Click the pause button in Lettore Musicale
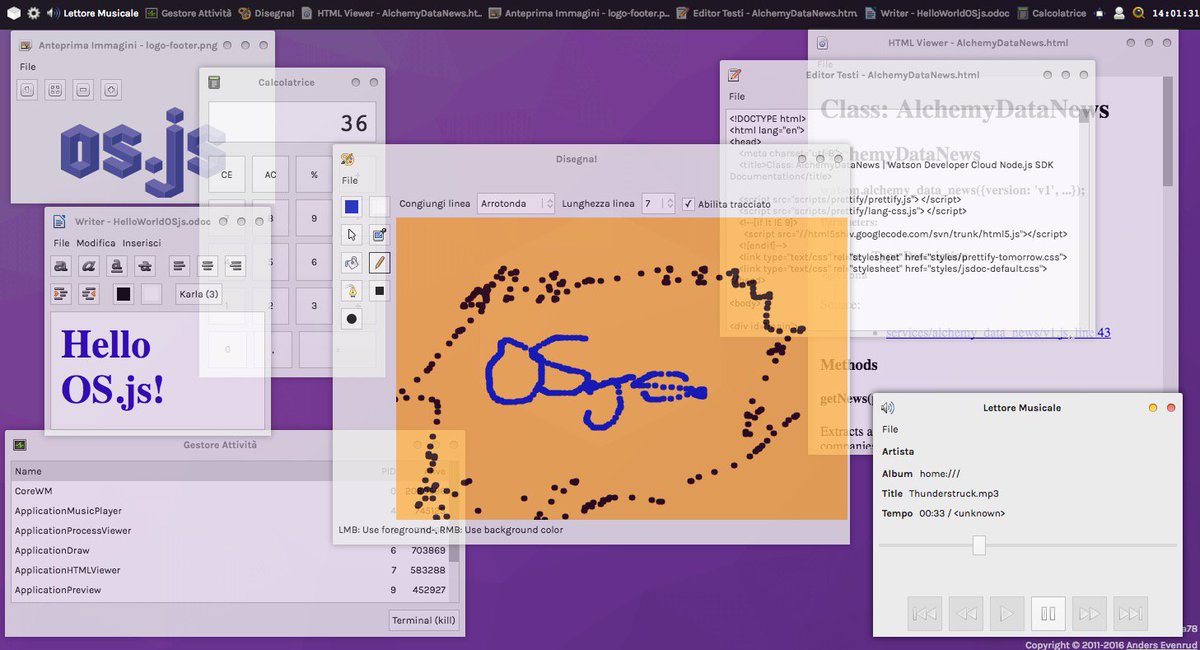Image resolution: width=1200 pixels, height=650 pixels. coord(1048,613)
